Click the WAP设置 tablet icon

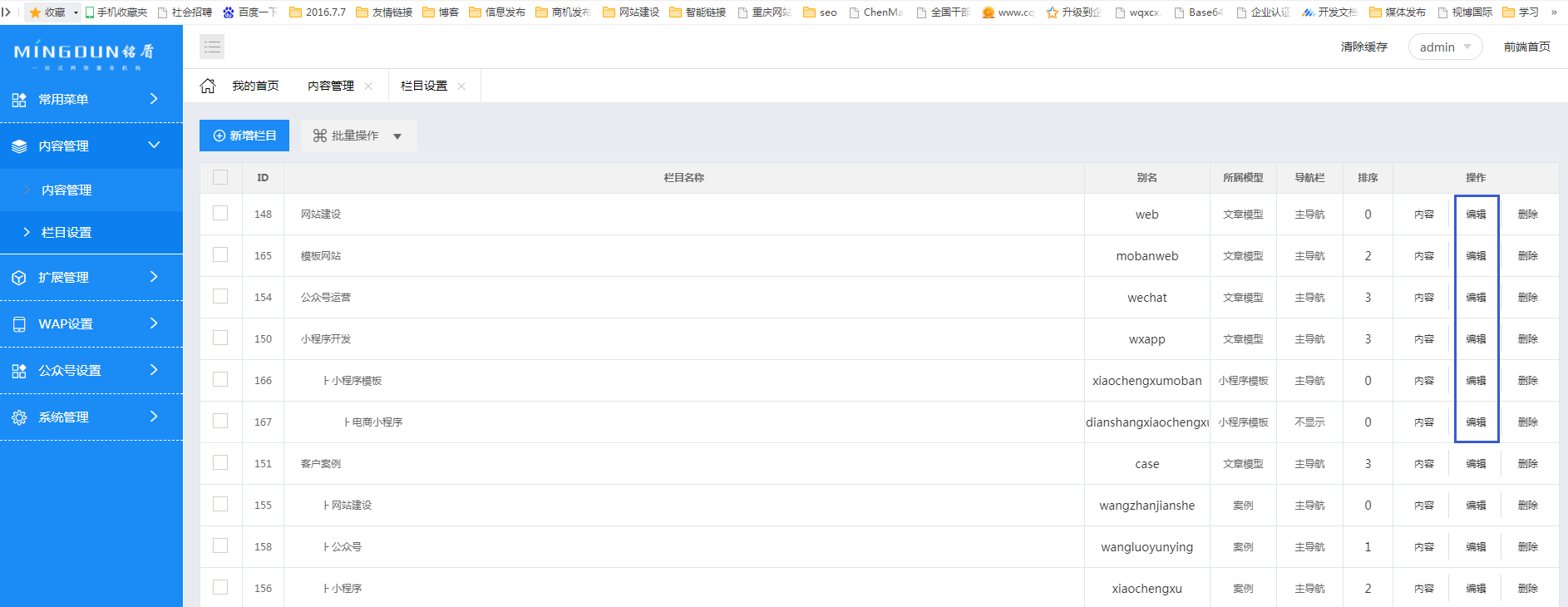[19, 324]
